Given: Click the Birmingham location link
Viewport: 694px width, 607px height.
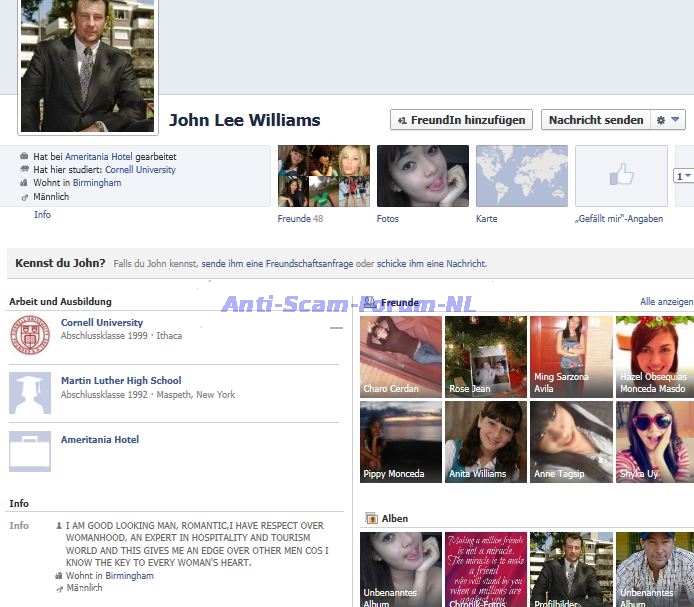Looking at the screenshot, I should coord(96,183).
